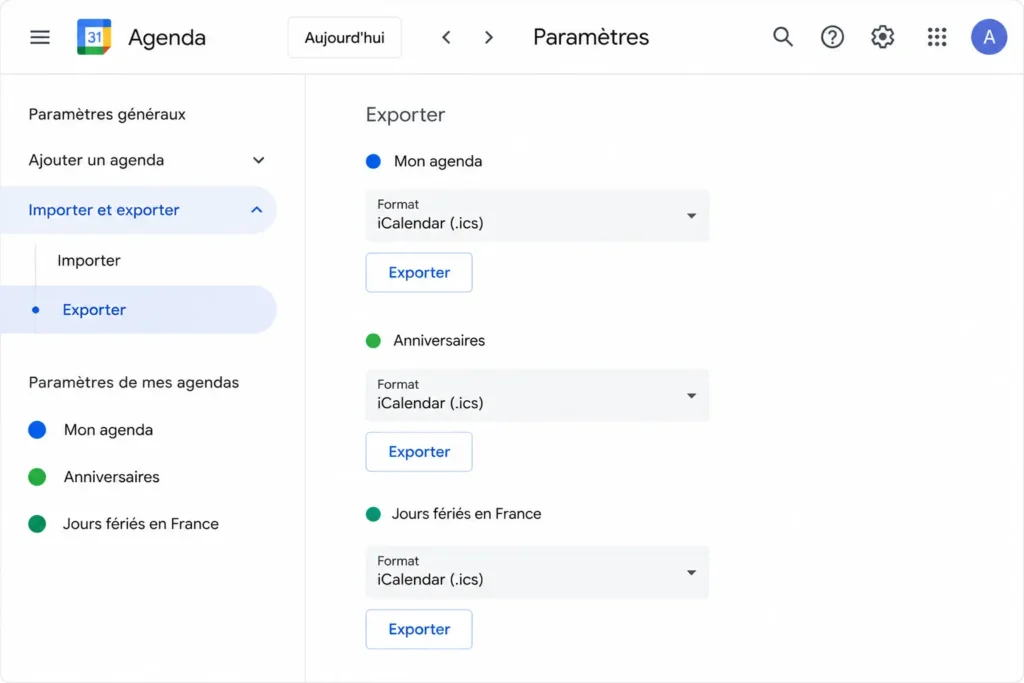The image size is (1024, 683).
Task: Export the Mon agenda calendar
Action: pyautogui.click(x=419, y=272)
